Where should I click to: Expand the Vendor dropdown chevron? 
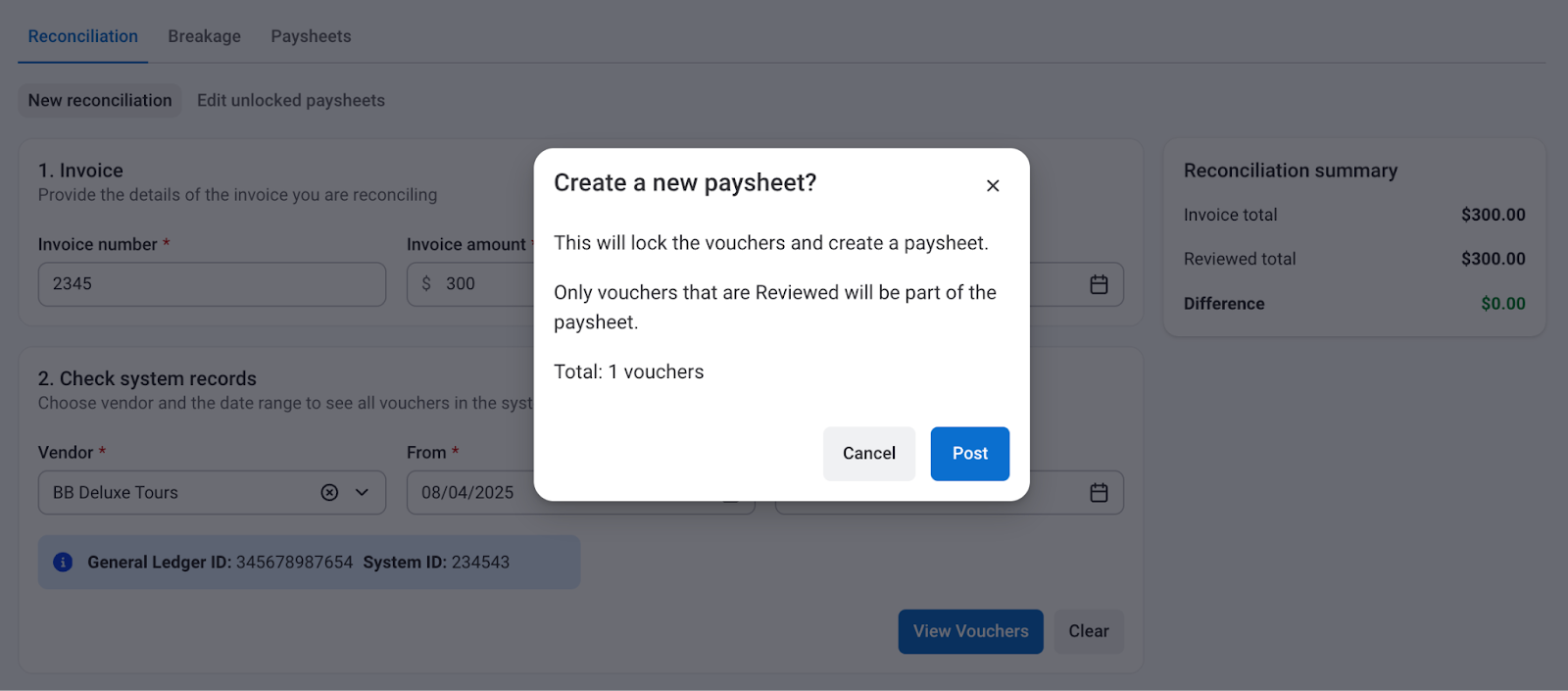362,493
